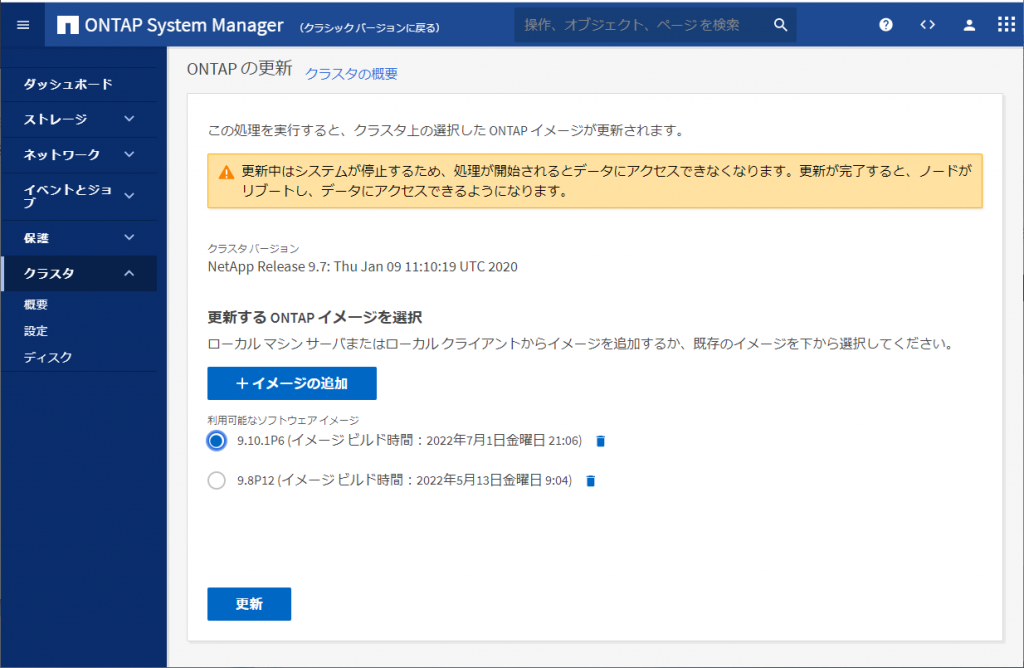Viewport: 1024px width, 668px height.
Task: Collapse the クラスタ menu chevron
Action: coord(129,273)
